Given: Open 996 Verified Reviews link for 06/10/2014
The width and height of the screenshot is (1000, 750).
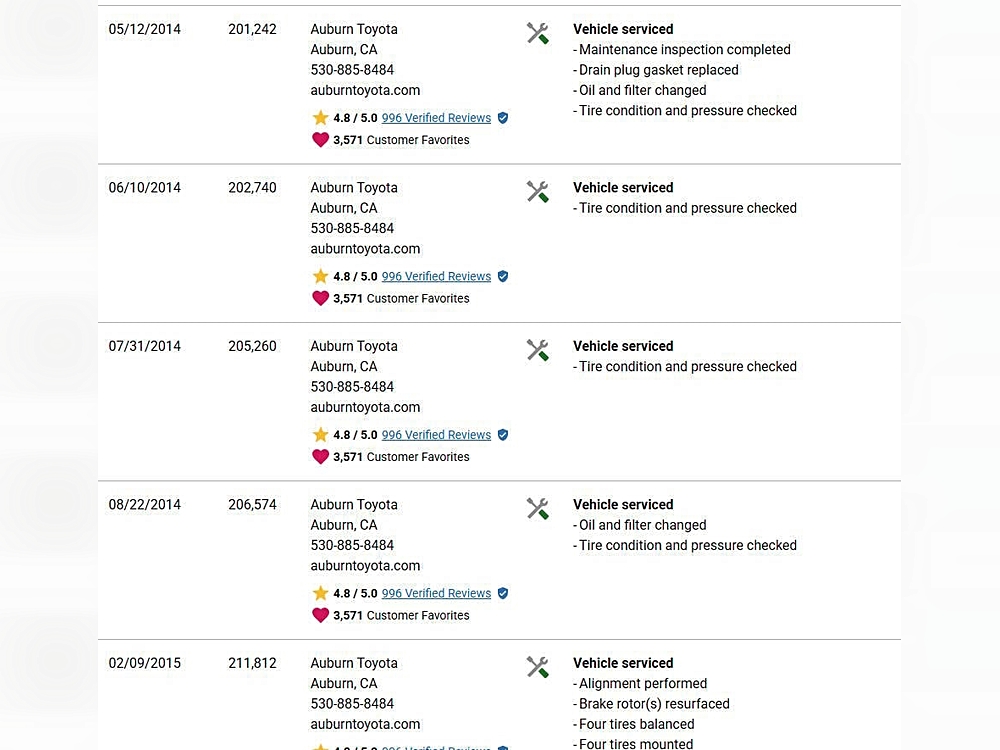Looking at the screenshot, I should point(436,276).
